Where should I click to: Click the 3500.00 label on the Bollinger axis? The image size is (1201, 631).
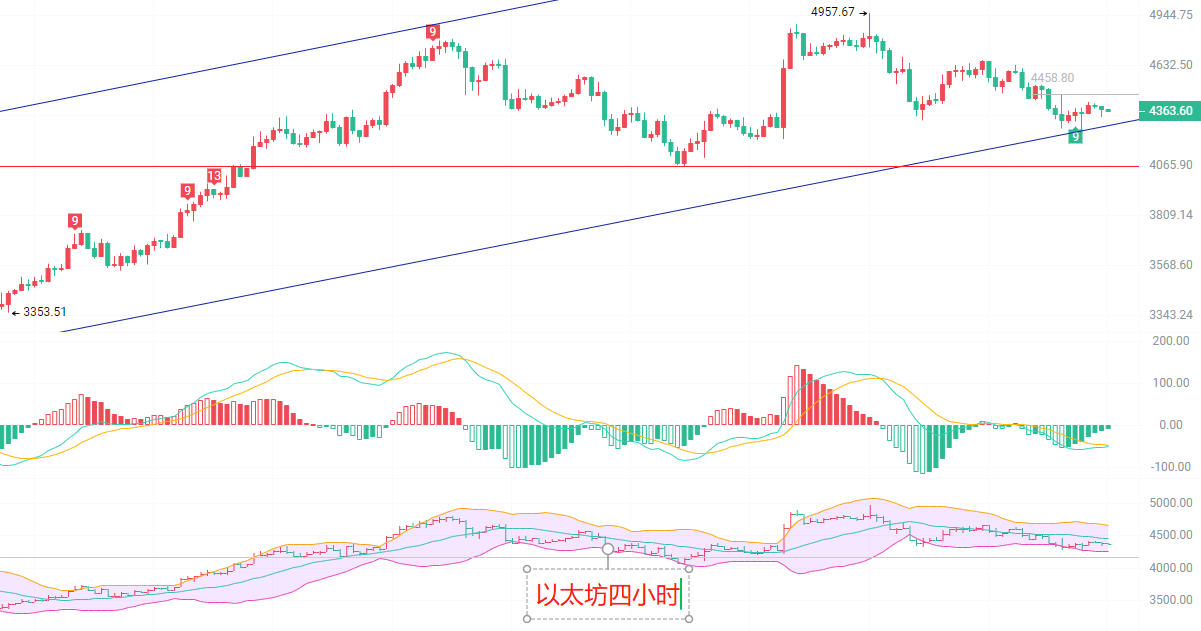point(1171,601)
